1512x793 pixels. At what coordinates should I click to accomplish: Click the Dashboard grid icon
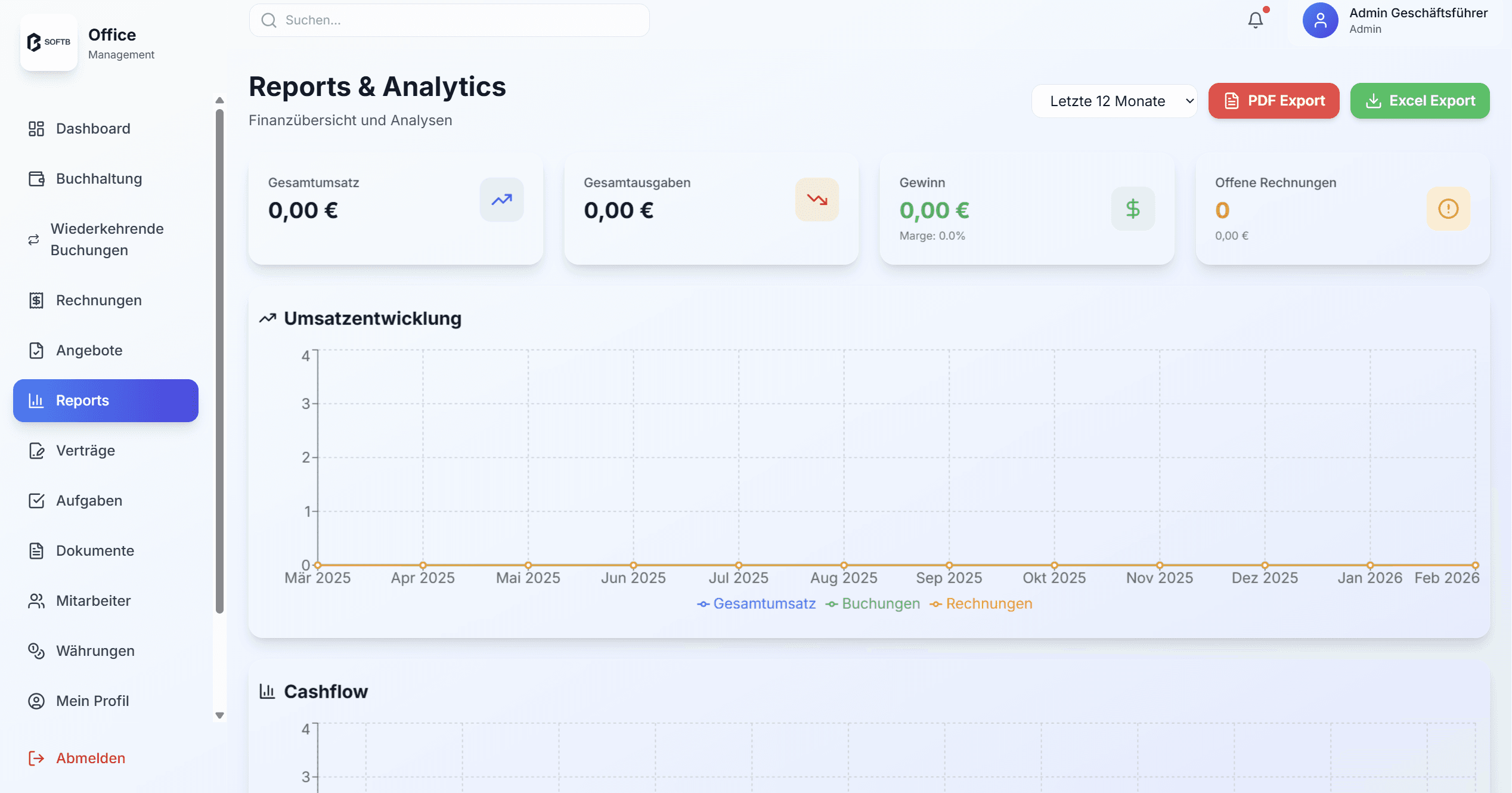click(x=36, y=129)
